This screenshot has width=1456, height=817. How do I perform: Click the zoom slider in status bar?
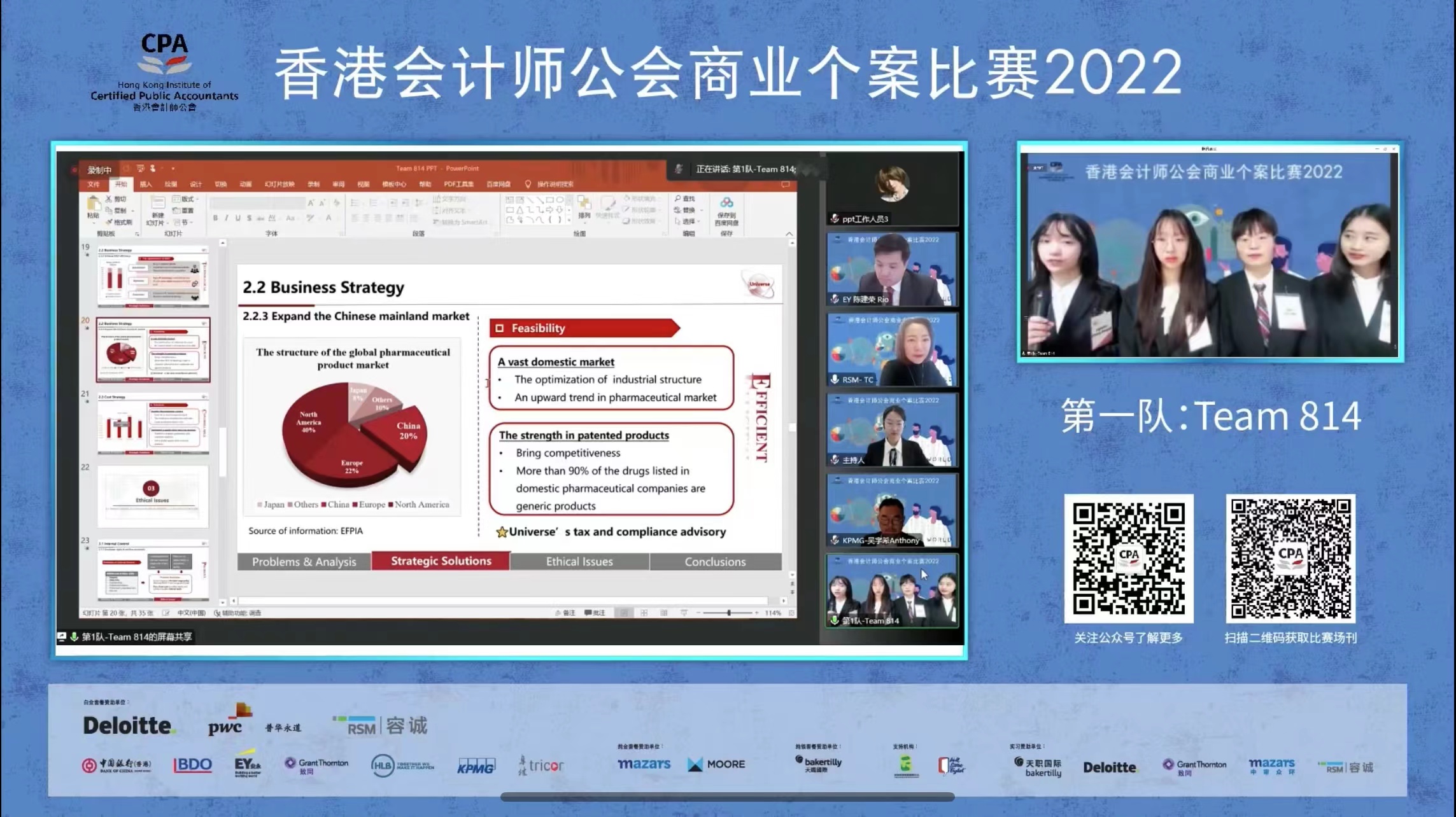728,613
